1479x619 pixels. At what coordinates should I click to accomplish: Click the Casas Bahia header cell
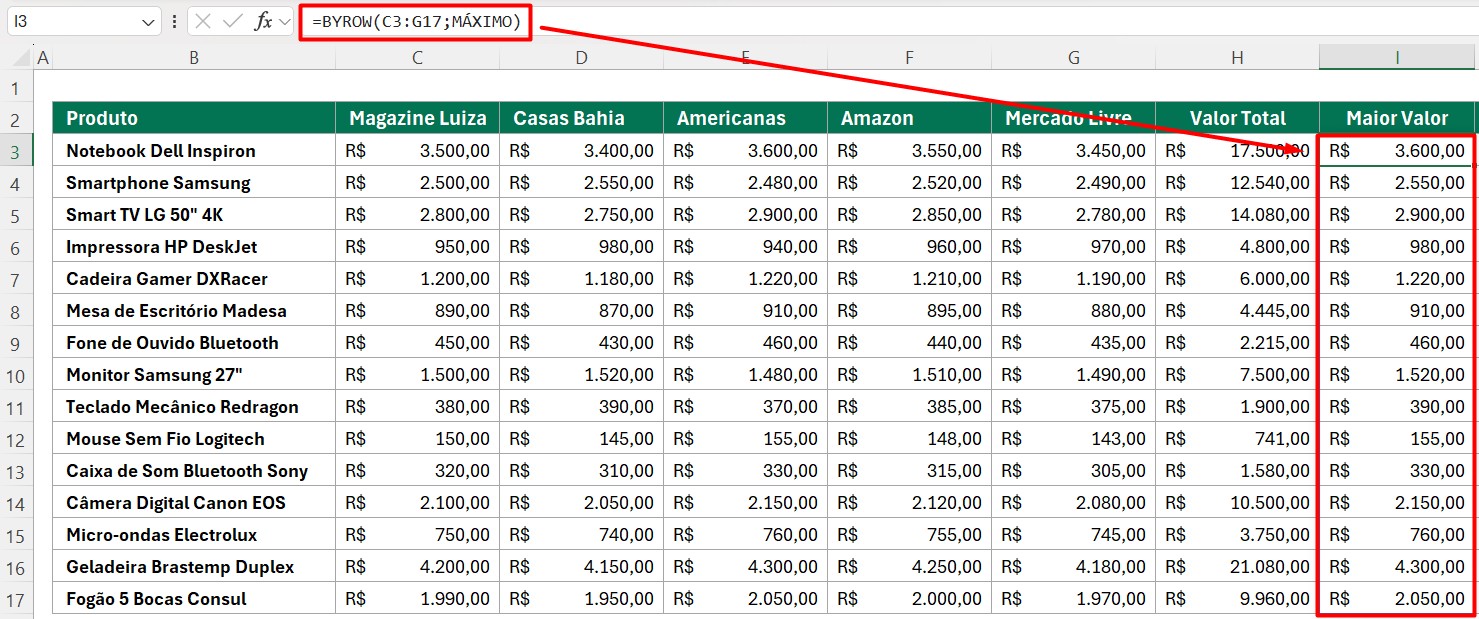(x=581, y=118)
